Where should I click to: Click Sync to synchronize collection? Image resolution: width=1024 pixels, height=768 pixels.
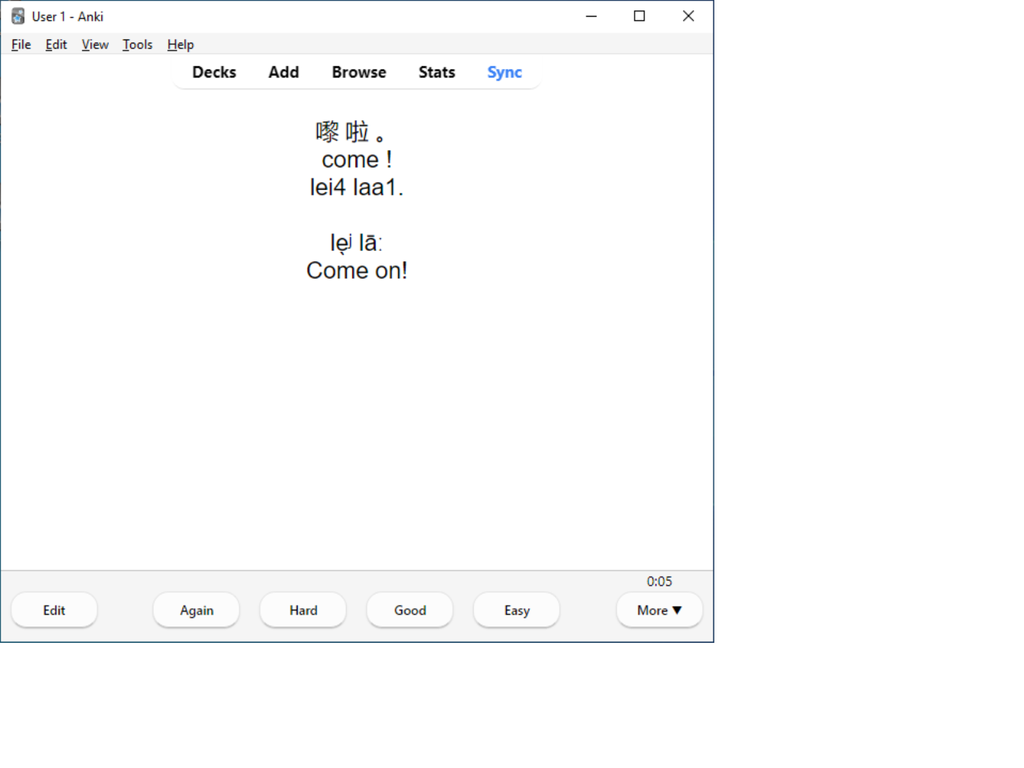[x=504, y=72]
